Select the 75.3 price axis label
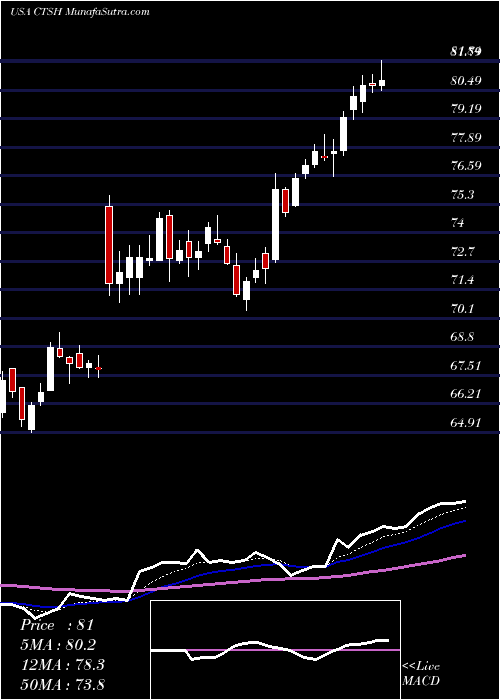The image size is (500, 700). point(463,195)
